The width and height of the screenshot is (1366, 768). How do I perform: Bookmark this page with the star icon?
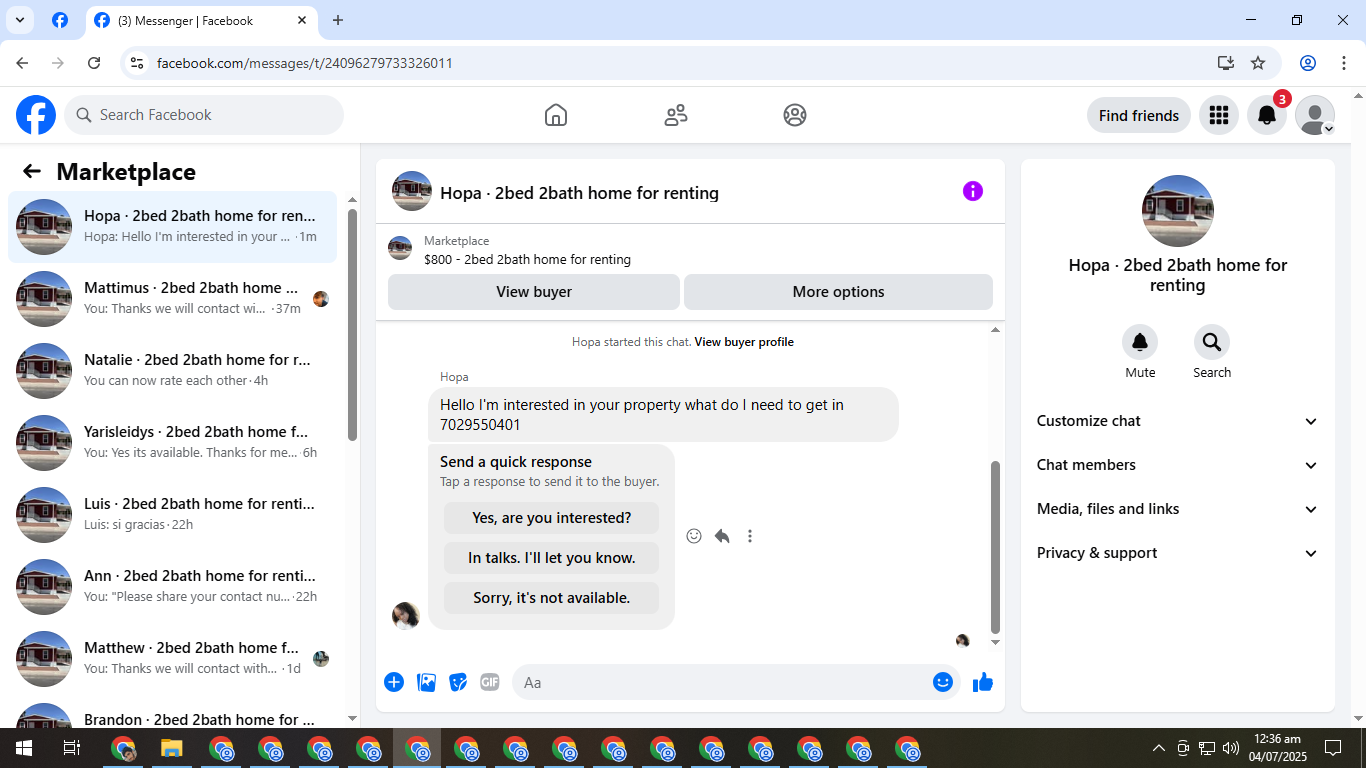click(1258, 63)
